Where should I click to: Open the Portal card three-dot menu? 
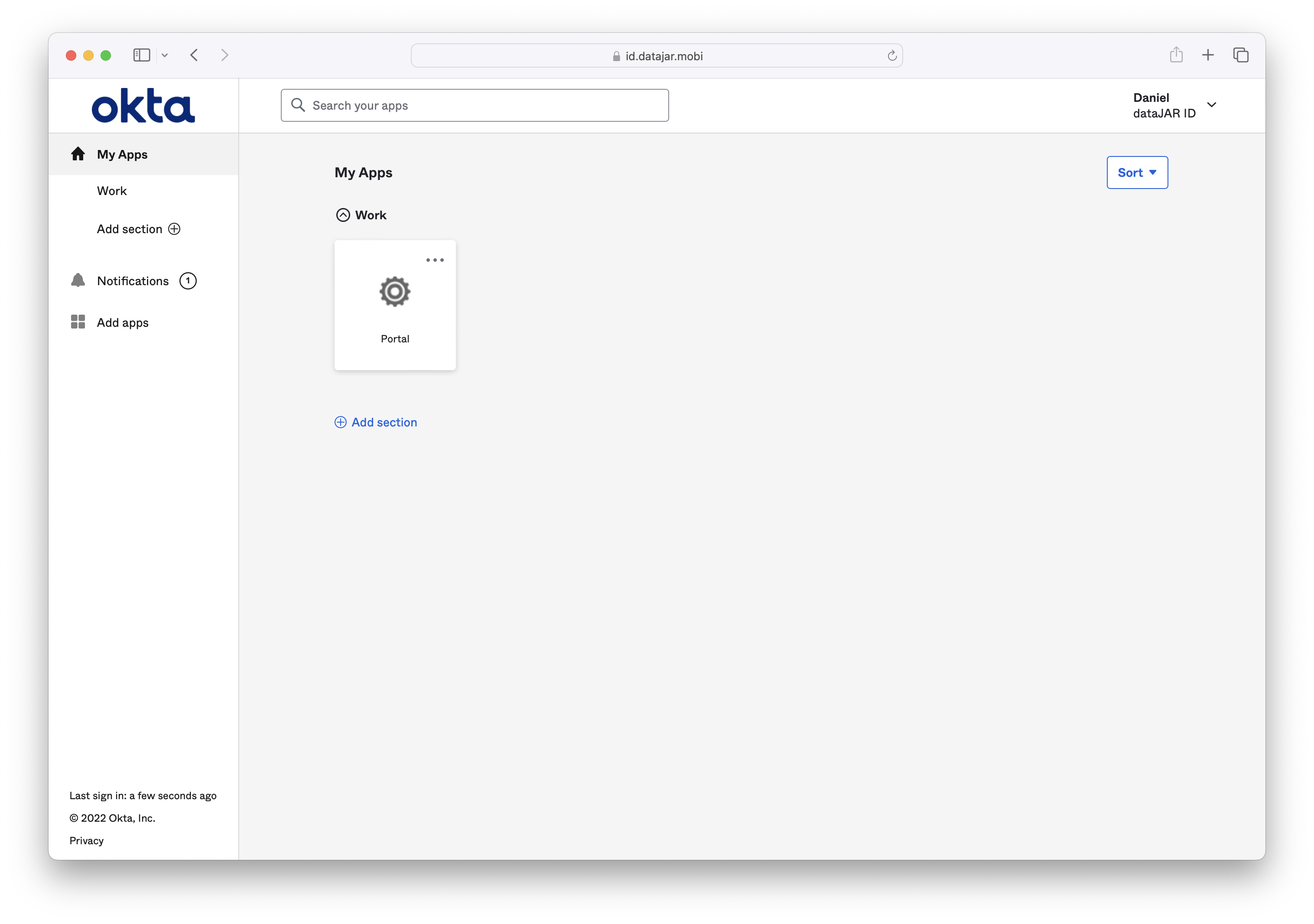435,260
